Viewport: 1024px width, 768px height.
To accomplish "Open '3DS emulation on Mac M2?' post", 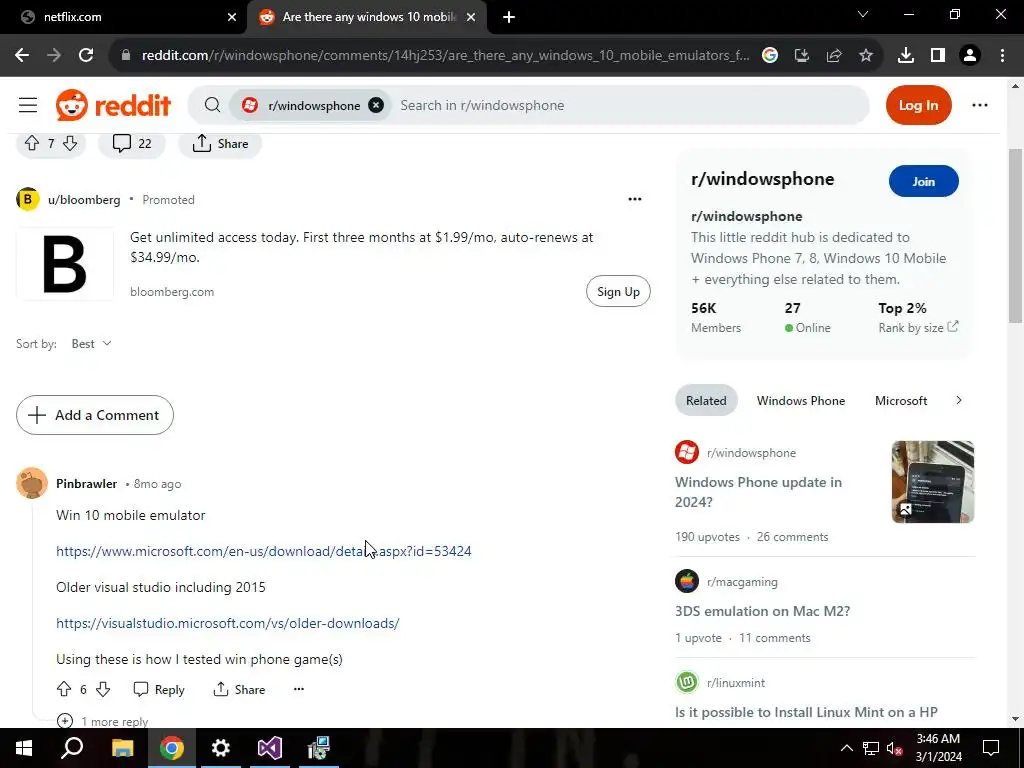I will (762, 611).
